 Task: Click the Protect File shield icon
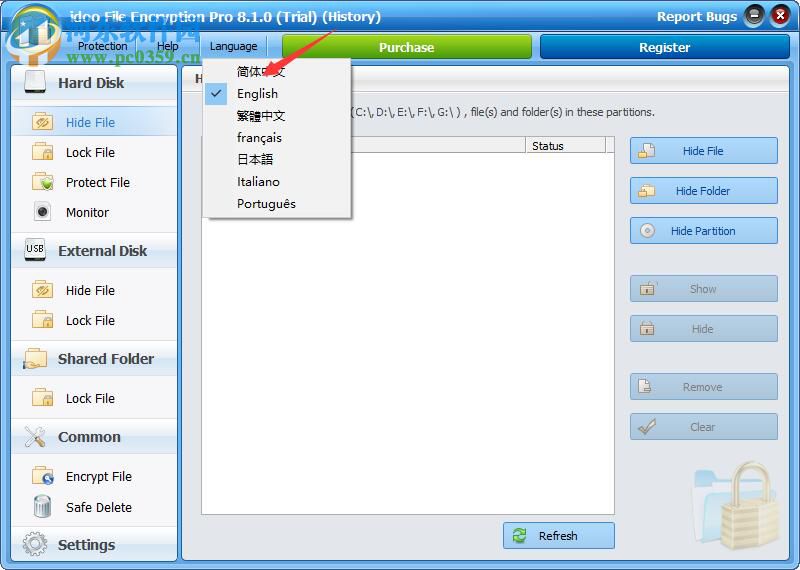42,182
